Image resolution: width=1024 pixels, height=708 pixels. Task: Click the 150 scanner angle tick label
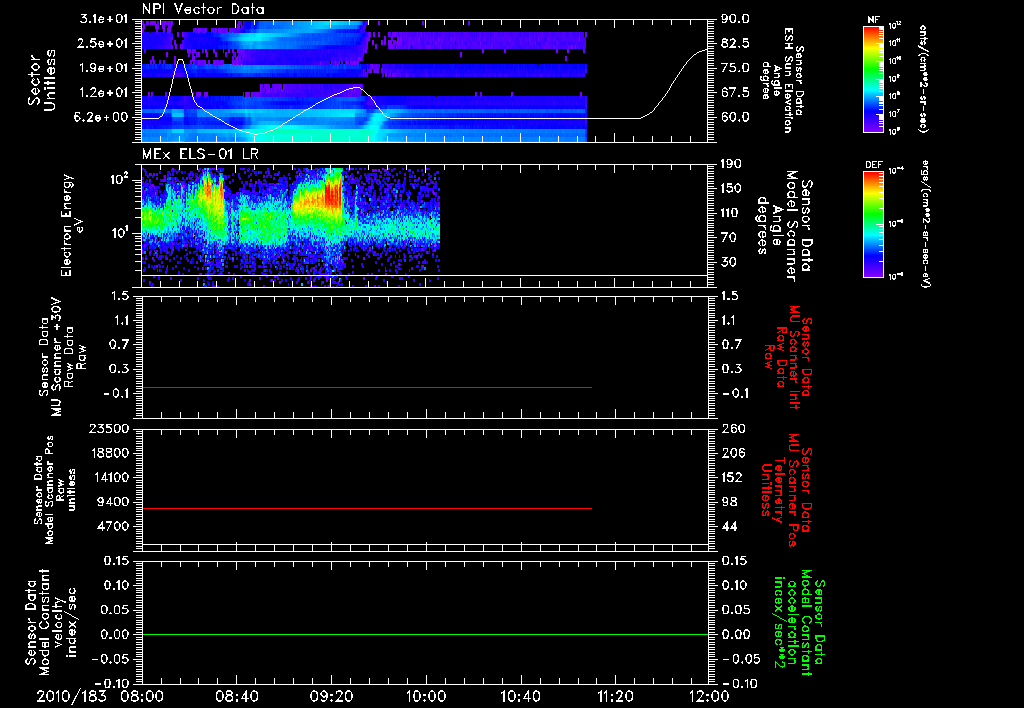(x=731, y=188)
